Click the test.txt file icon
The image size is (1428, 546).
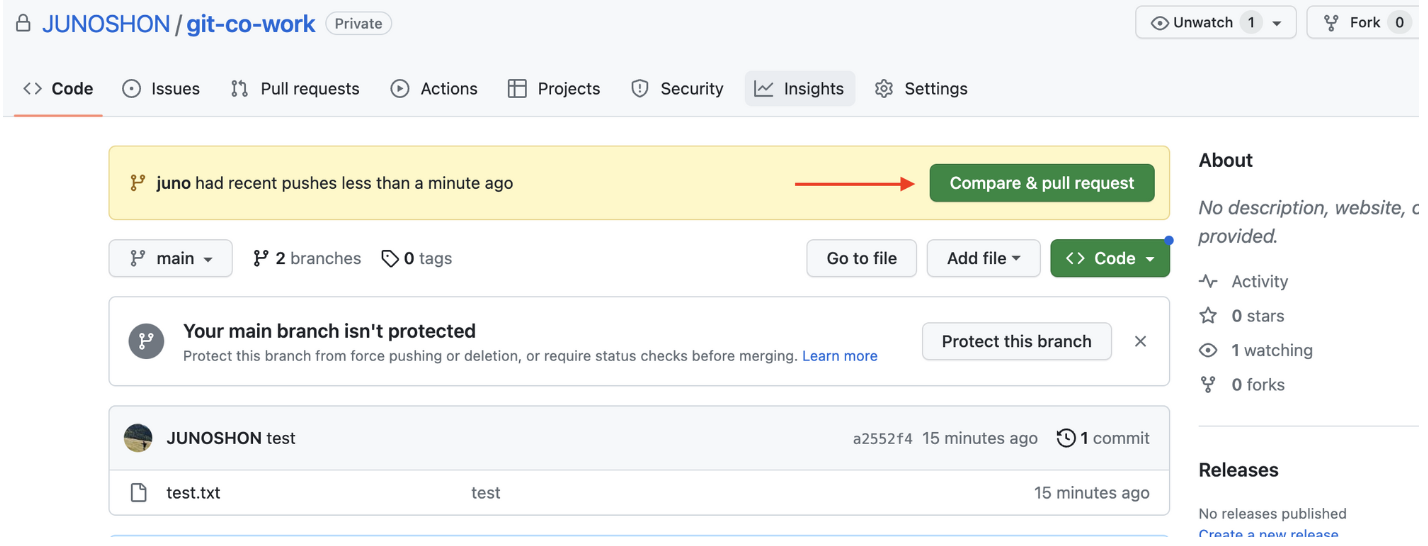point(139,493)
